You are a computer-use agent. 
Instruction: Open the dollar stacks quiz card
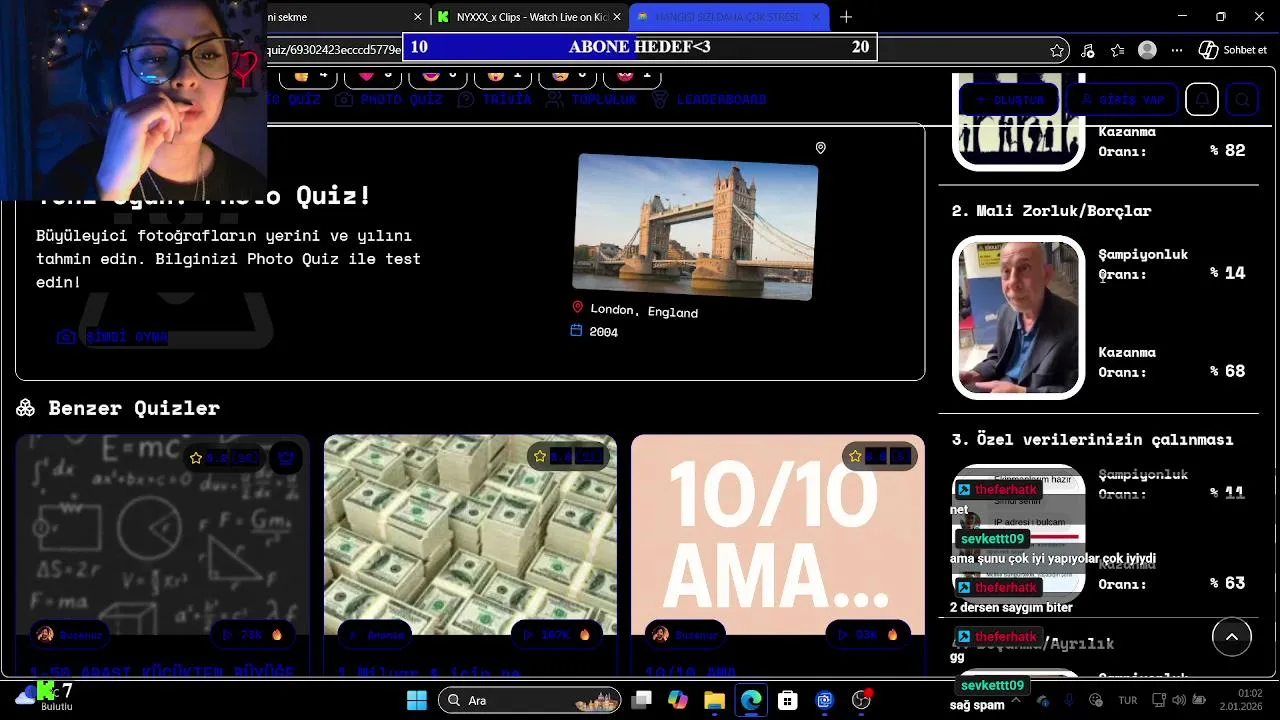coord(470,535)
